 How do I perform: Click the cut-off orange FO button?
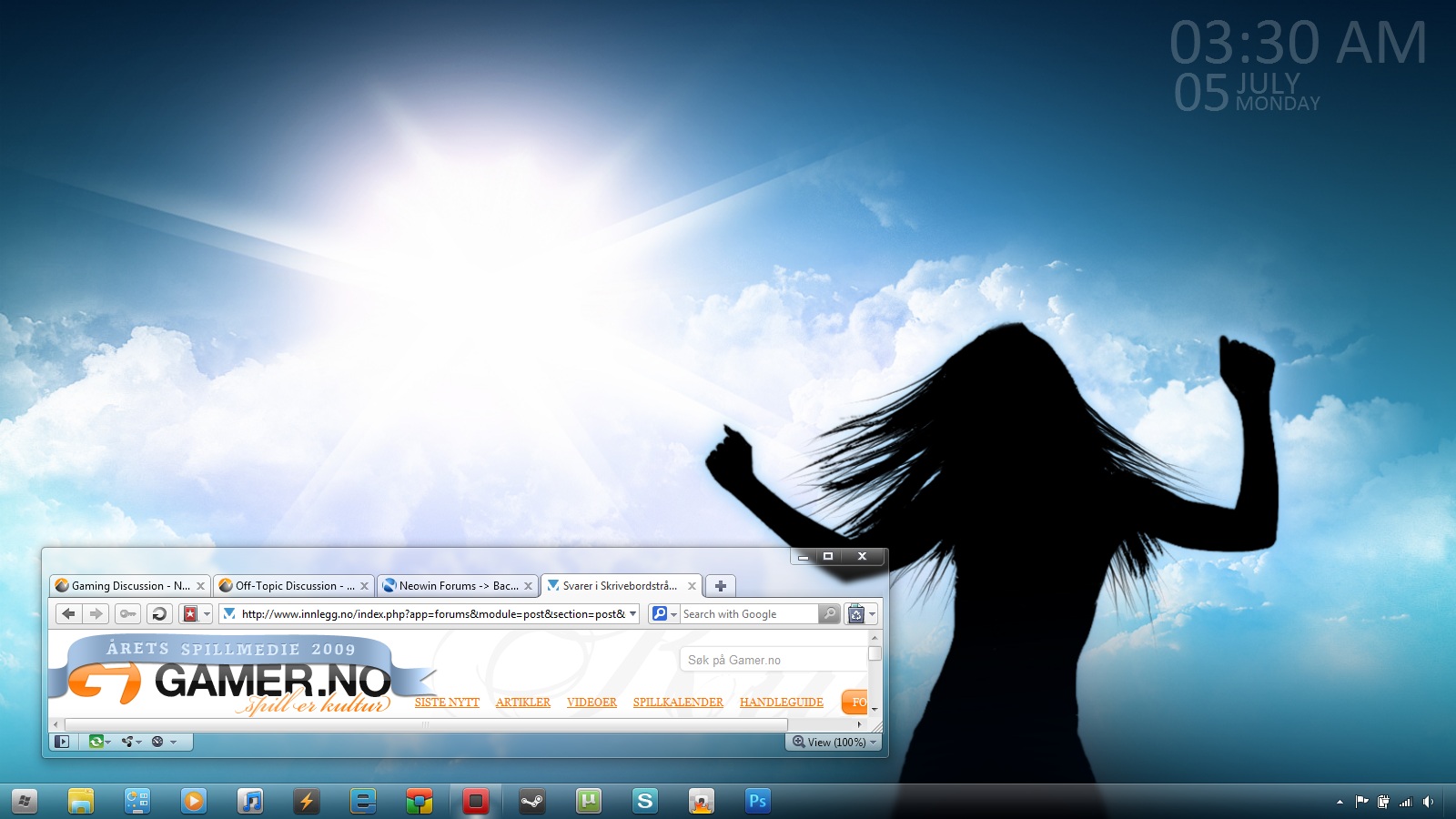click(854, 702)
